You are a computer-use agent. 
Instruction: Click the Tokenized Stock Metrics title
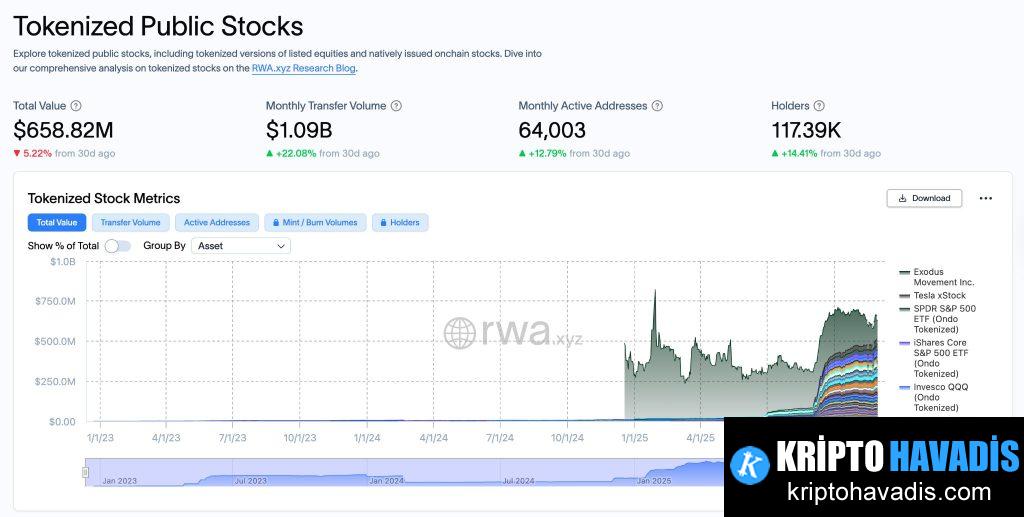(104, 198)
